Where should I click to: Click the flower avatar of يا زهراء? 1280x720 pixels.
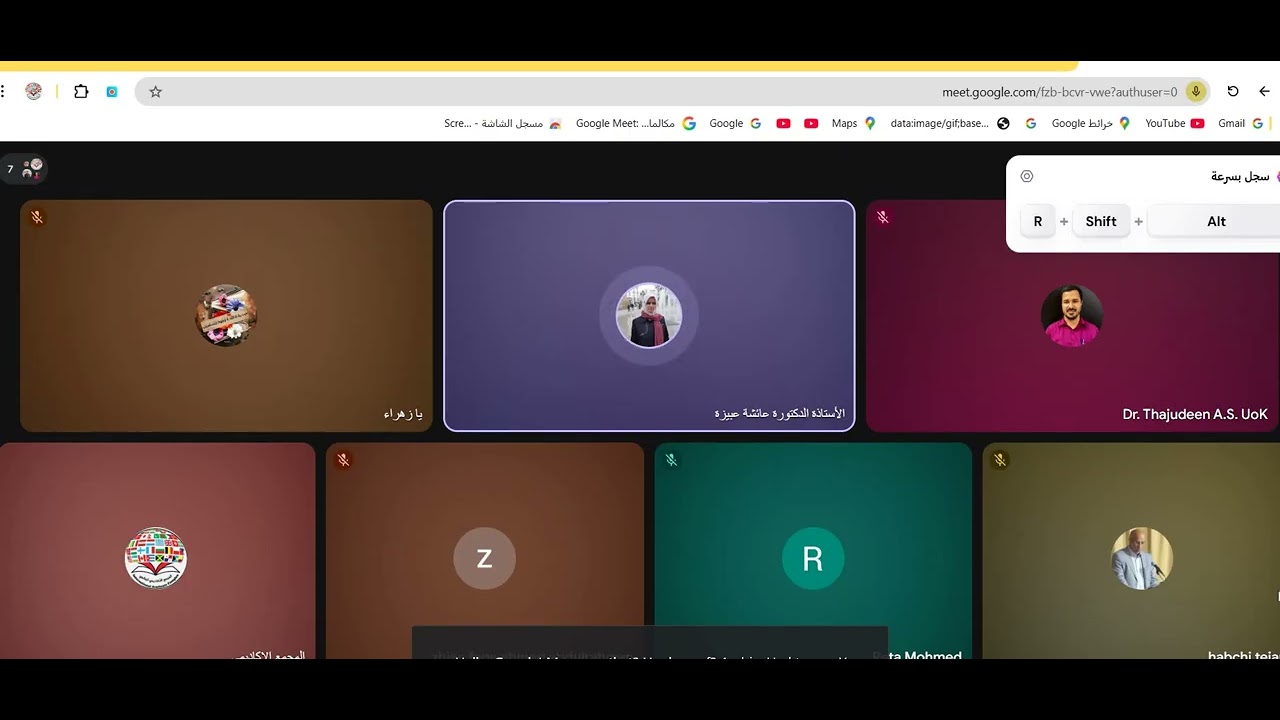coord(226,316)
